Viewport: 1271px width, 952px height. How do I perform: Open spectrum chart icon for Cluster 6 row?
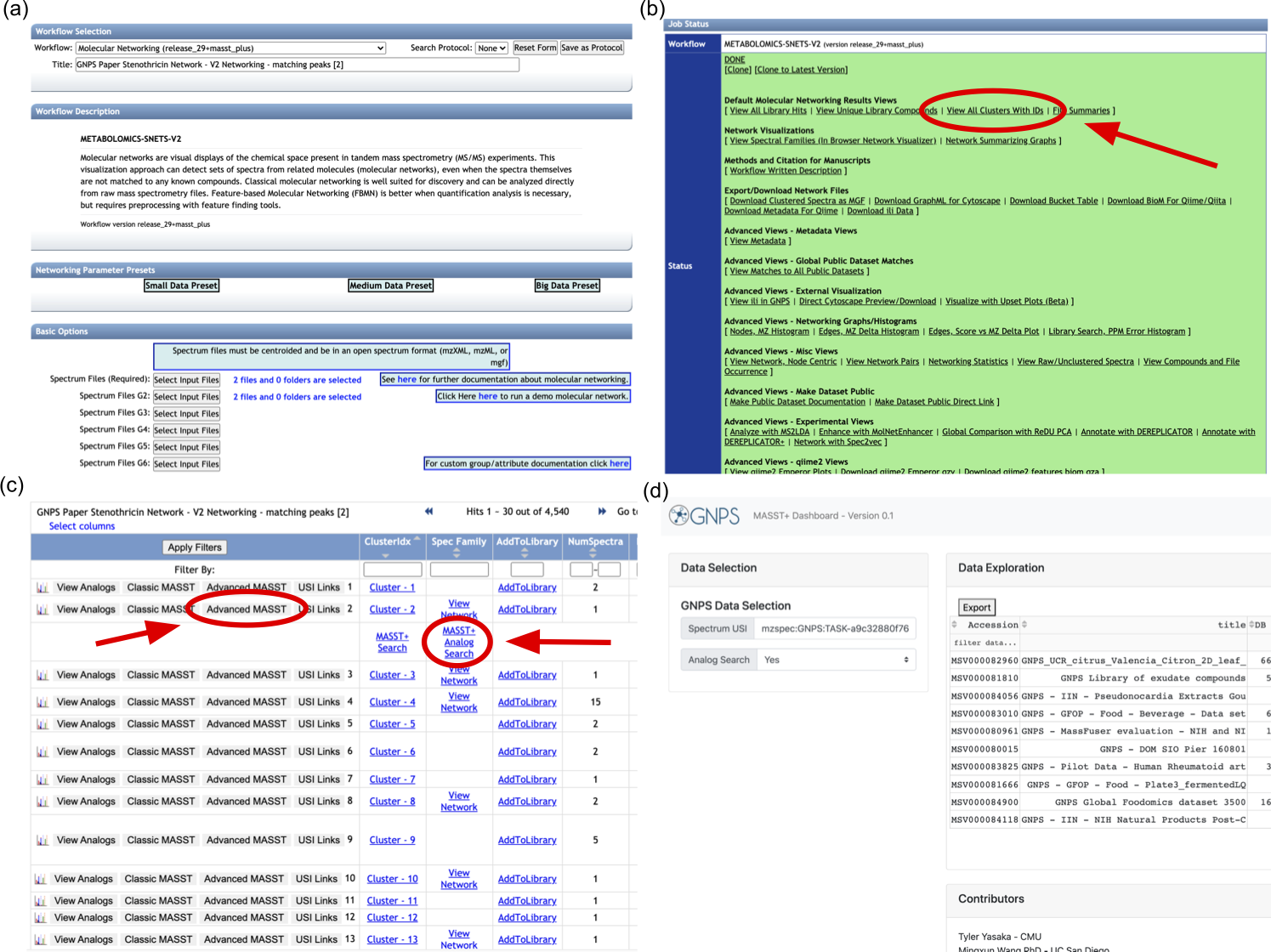[42, 752]
